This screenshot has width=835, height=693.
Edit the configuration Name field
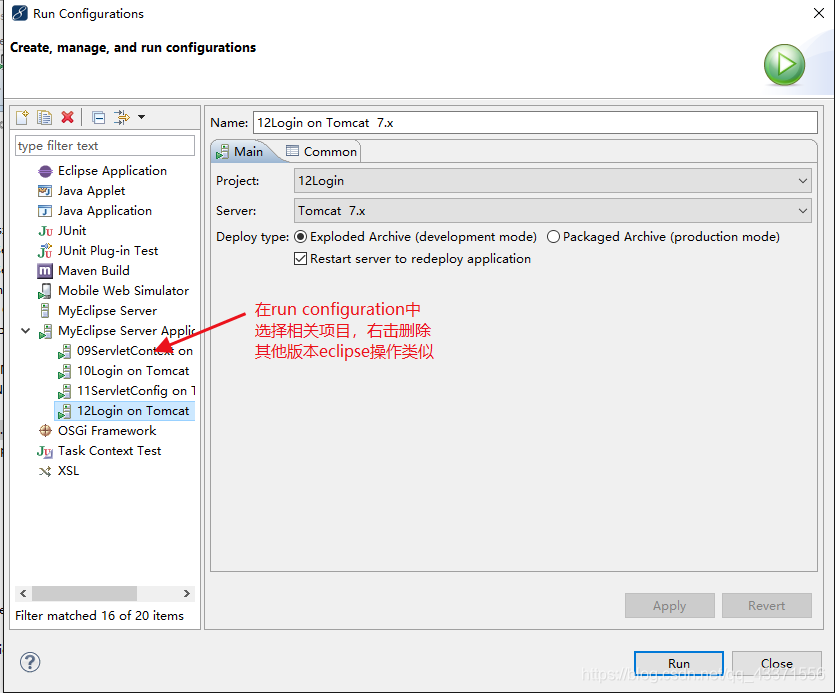535,123
